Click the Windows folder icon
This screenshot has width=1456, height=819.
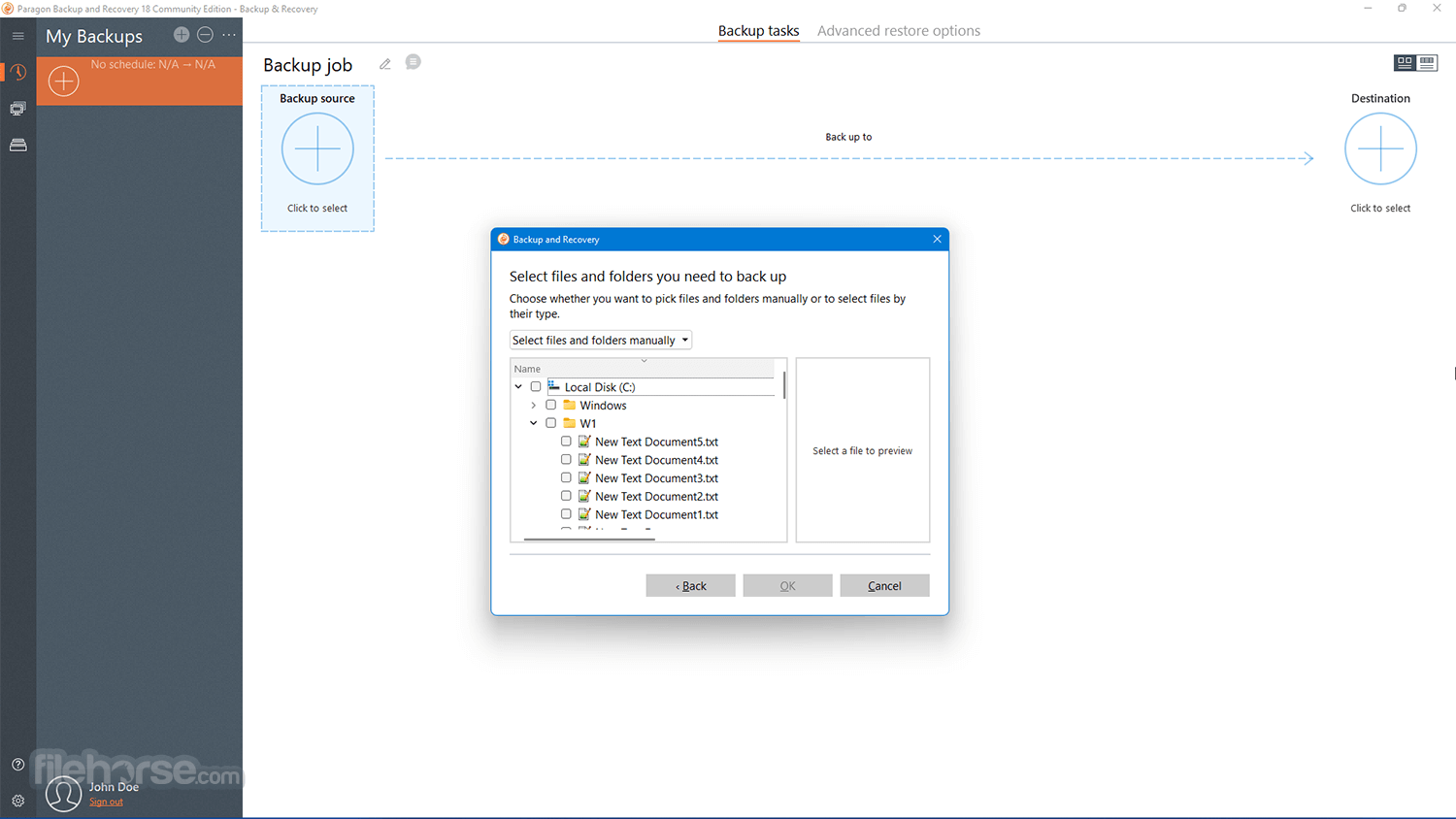[x=570, y=405]
